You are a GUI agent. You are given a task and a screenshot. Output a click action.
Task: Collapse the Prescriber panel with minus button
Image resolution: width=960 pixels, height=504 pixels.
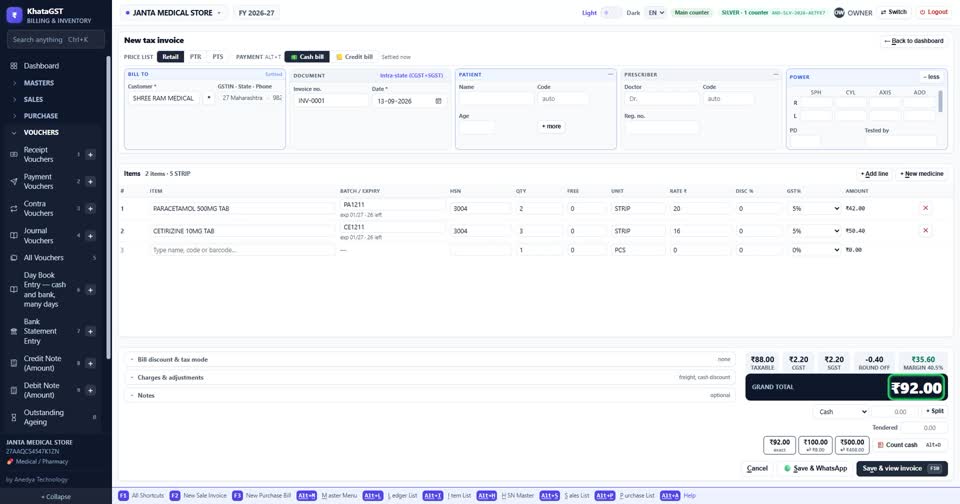(775, 75)
